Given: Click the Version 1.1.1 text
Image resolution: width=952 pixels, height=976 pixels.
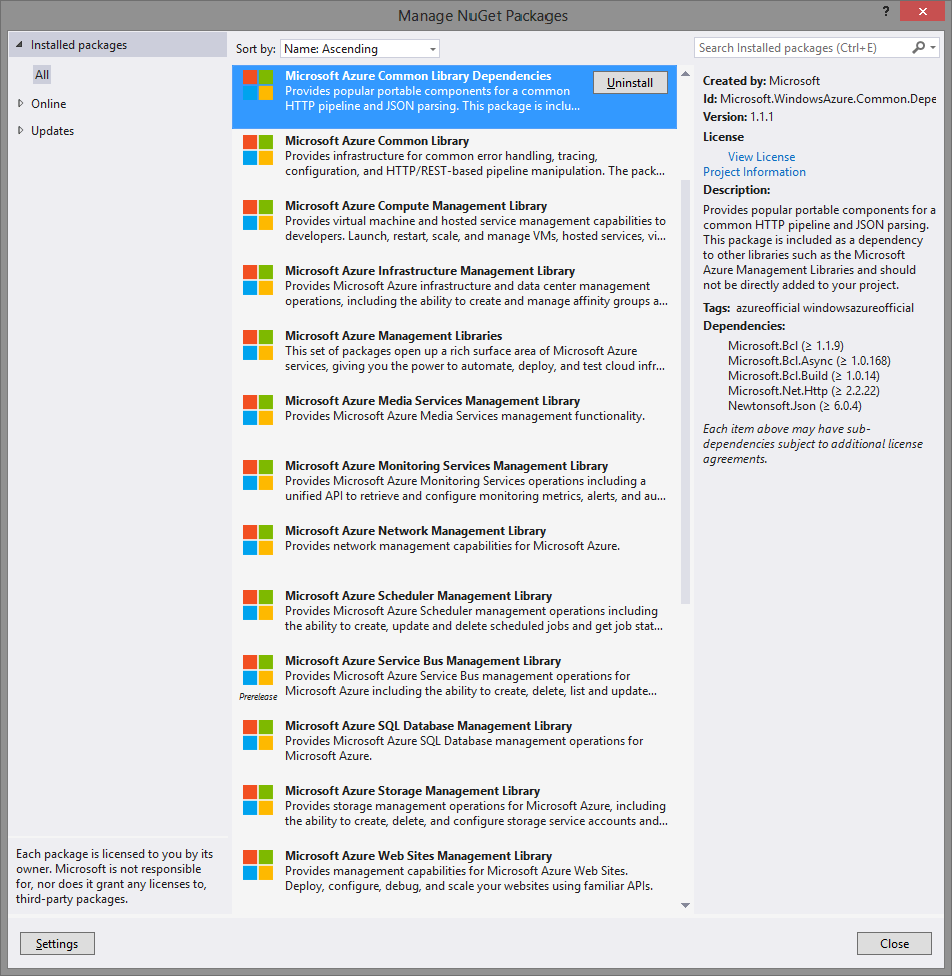Looking at the screenshot, I should [x=738, y=117].
